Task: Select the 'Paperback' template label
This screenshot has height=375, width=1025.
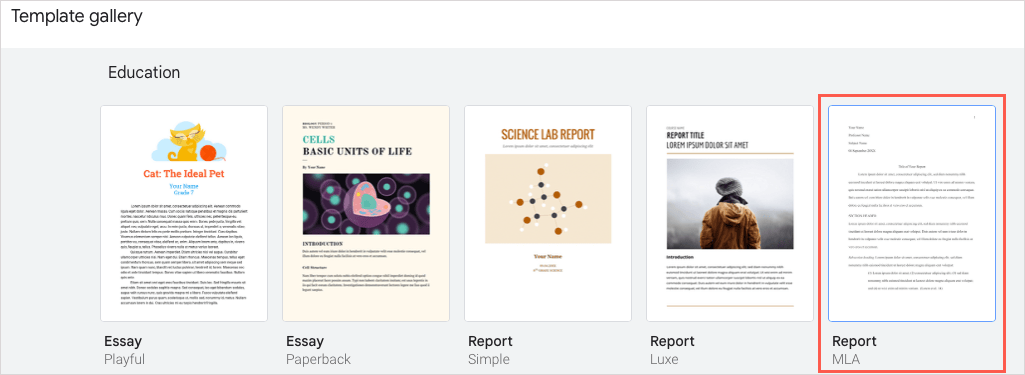Action: pos(318,359)
